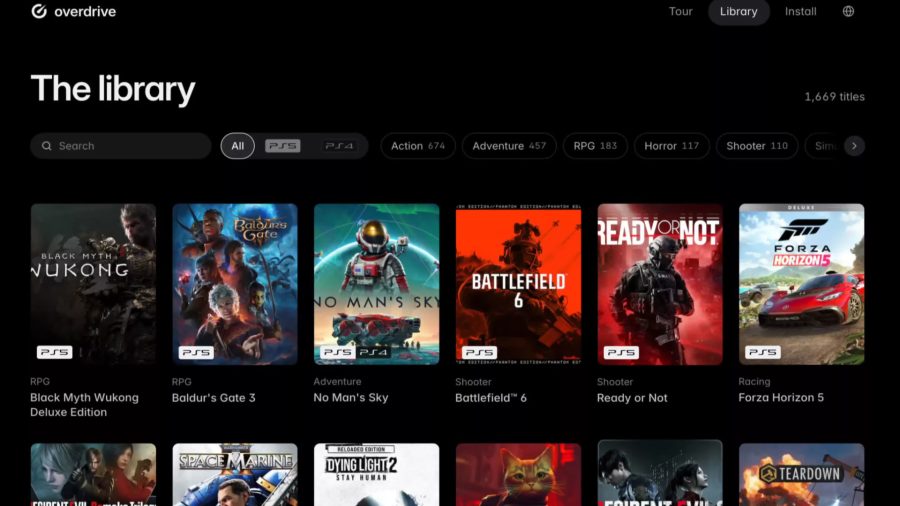Filter library by PS5 platform
900x506 pixels.
coord(282,146)
